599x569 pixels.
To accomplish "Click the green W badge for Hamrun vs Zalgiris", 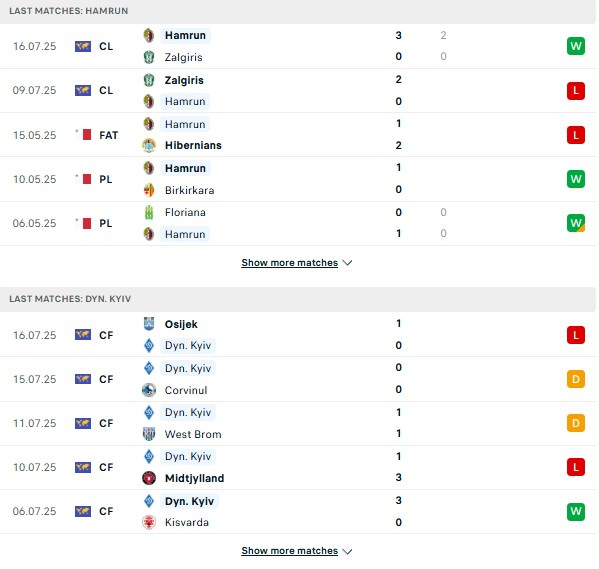I will pyautogui.click(x=576, y=46).
